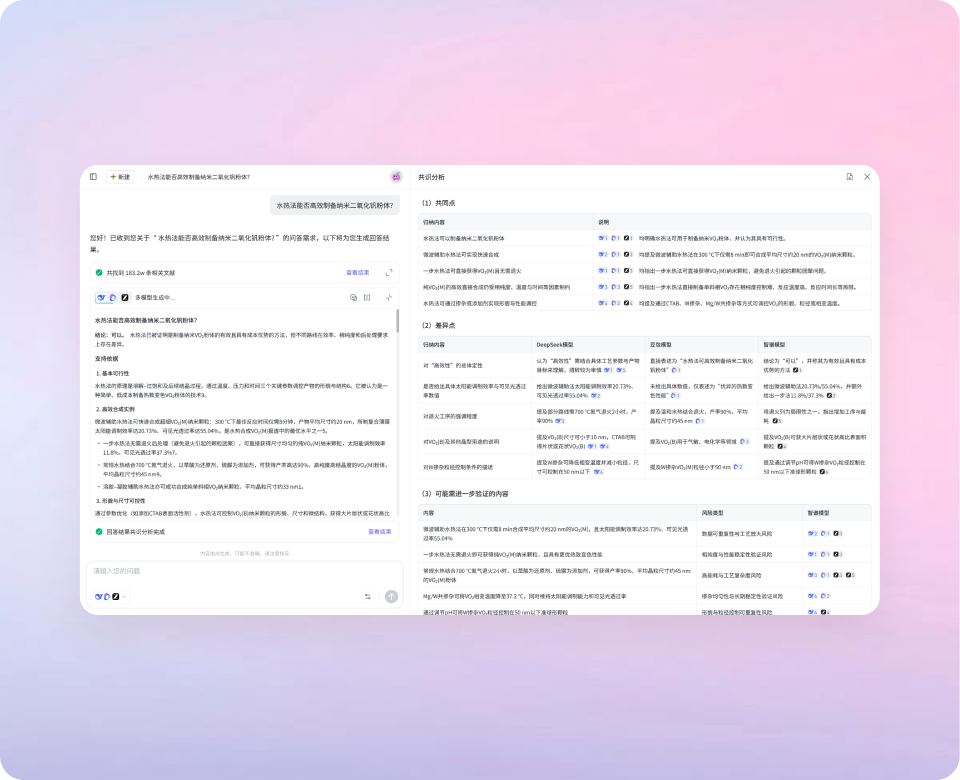The image size is (960, 780).
Task: Toggle the left sidebar panel icon
Action: (93, 177)
